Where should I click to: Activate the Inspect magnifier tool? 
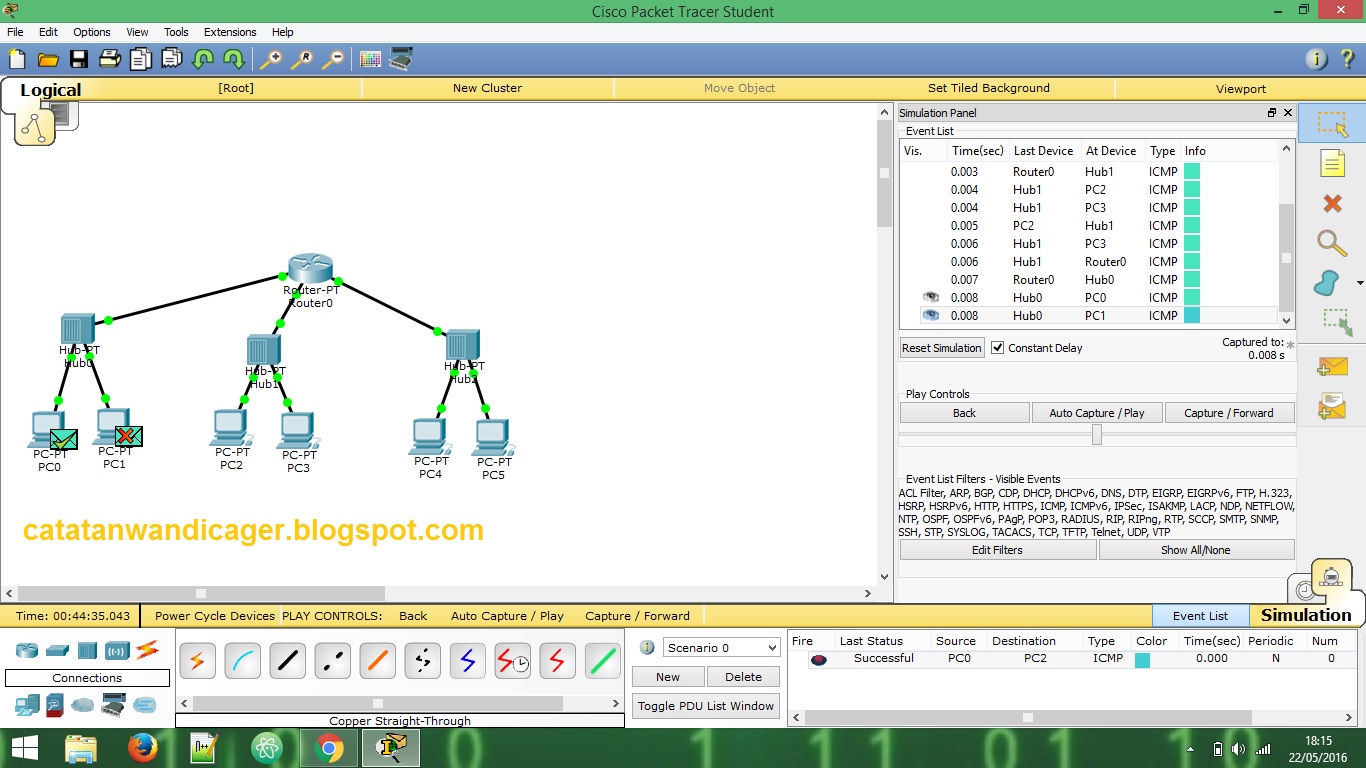click(1330, 243)
